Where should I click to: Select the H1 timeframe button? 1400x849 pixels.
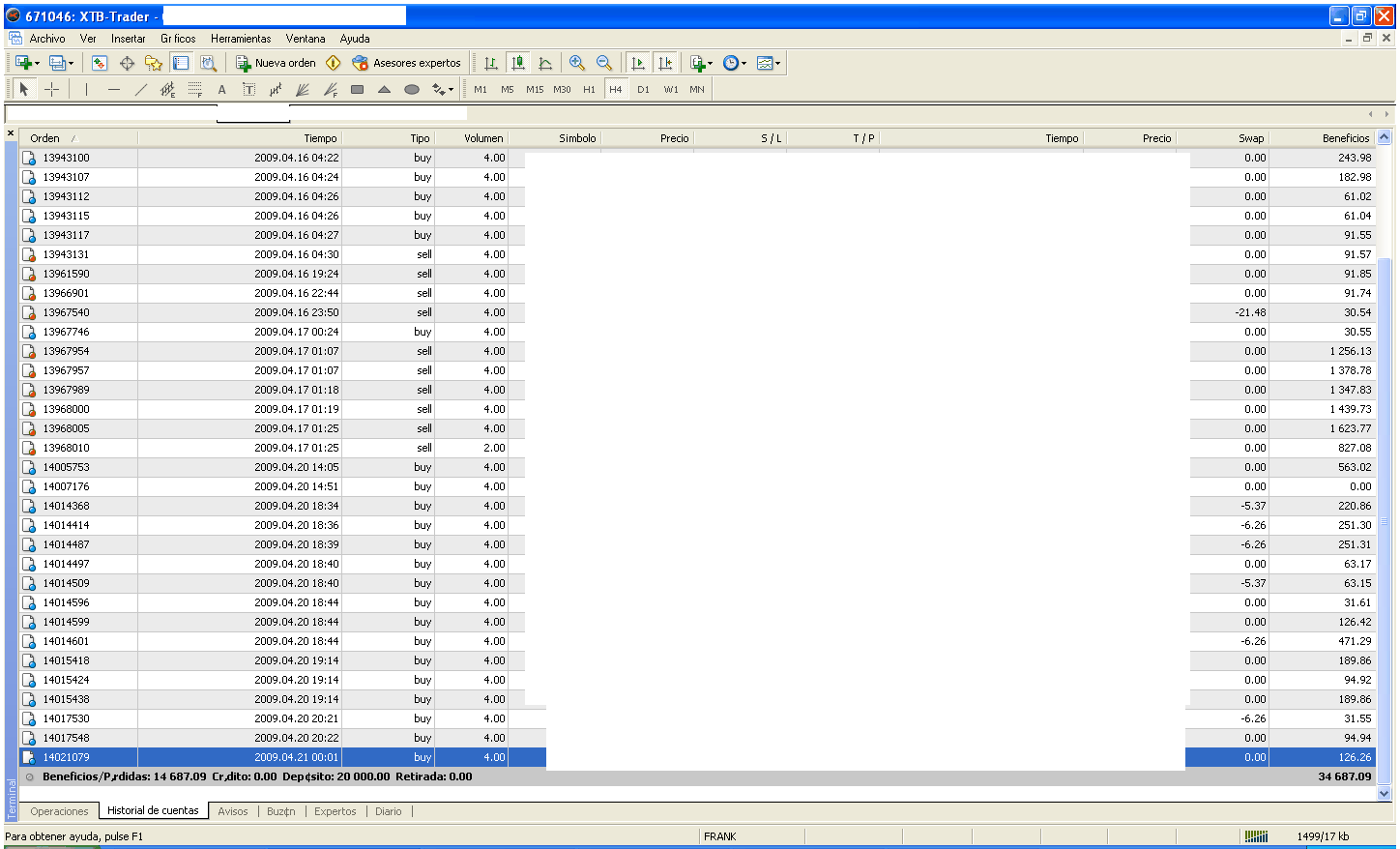coord(589,89)
